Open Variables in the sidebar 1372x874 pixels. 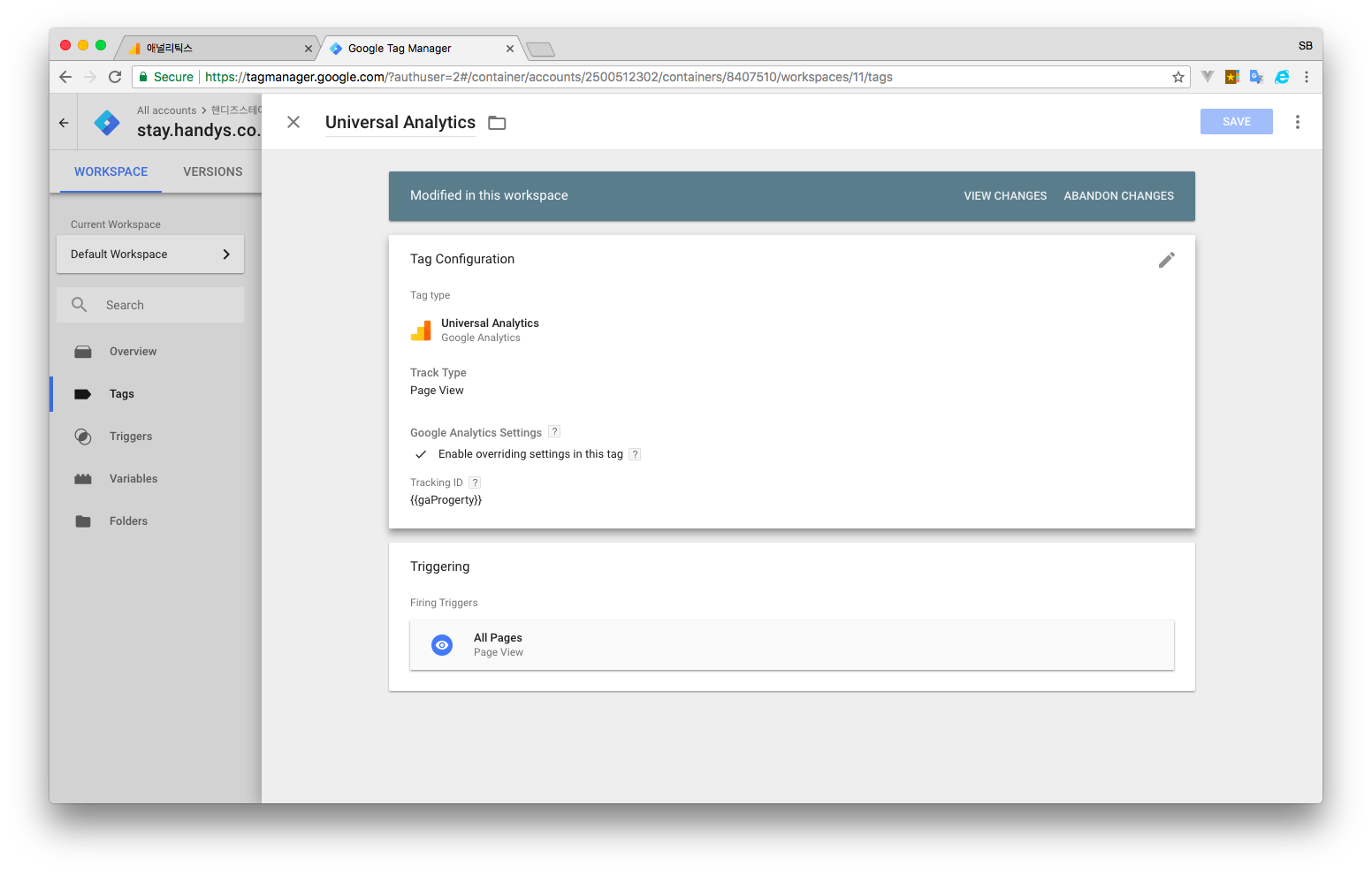[133, 479]
